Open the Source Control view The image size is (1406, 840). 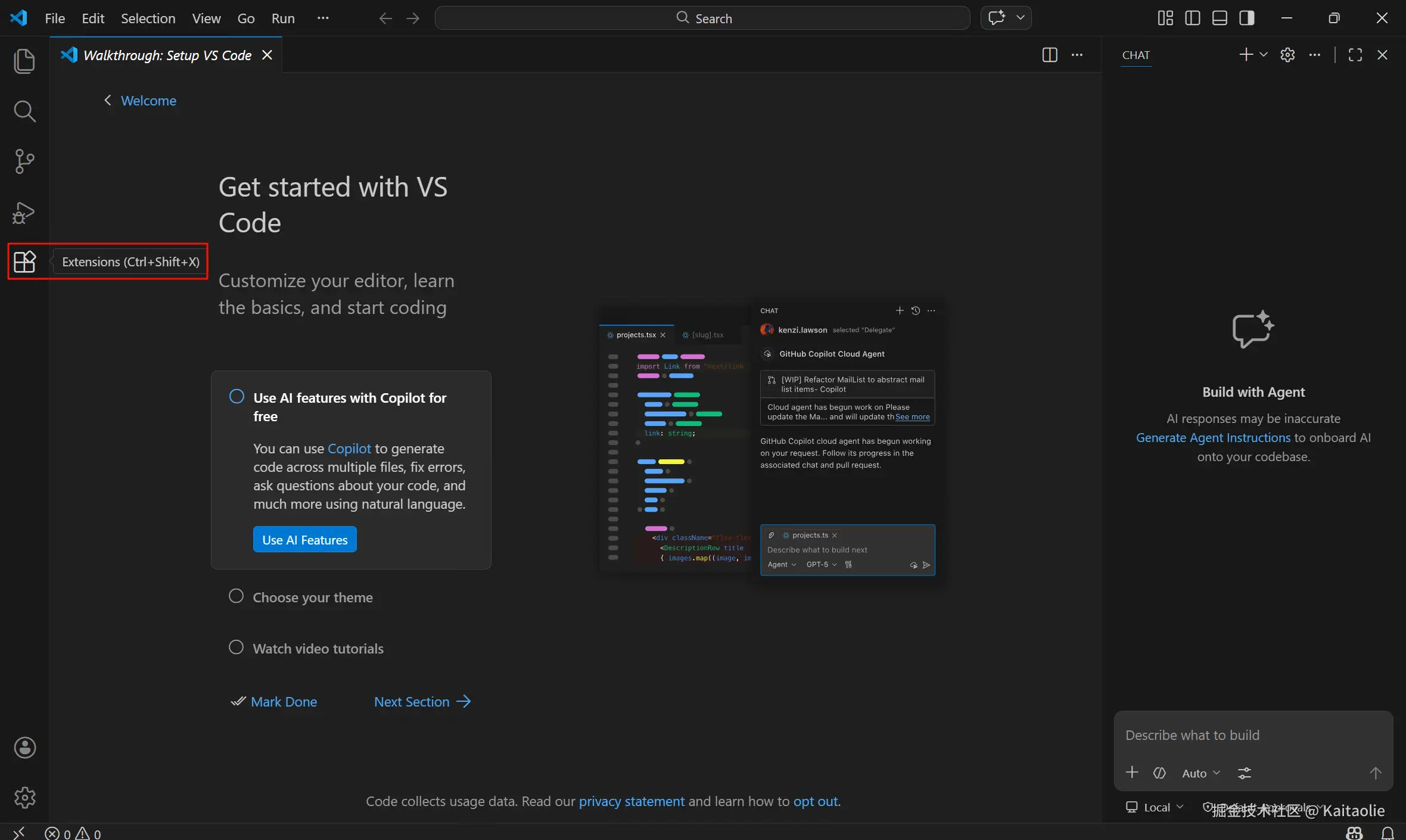coord(24,161)
